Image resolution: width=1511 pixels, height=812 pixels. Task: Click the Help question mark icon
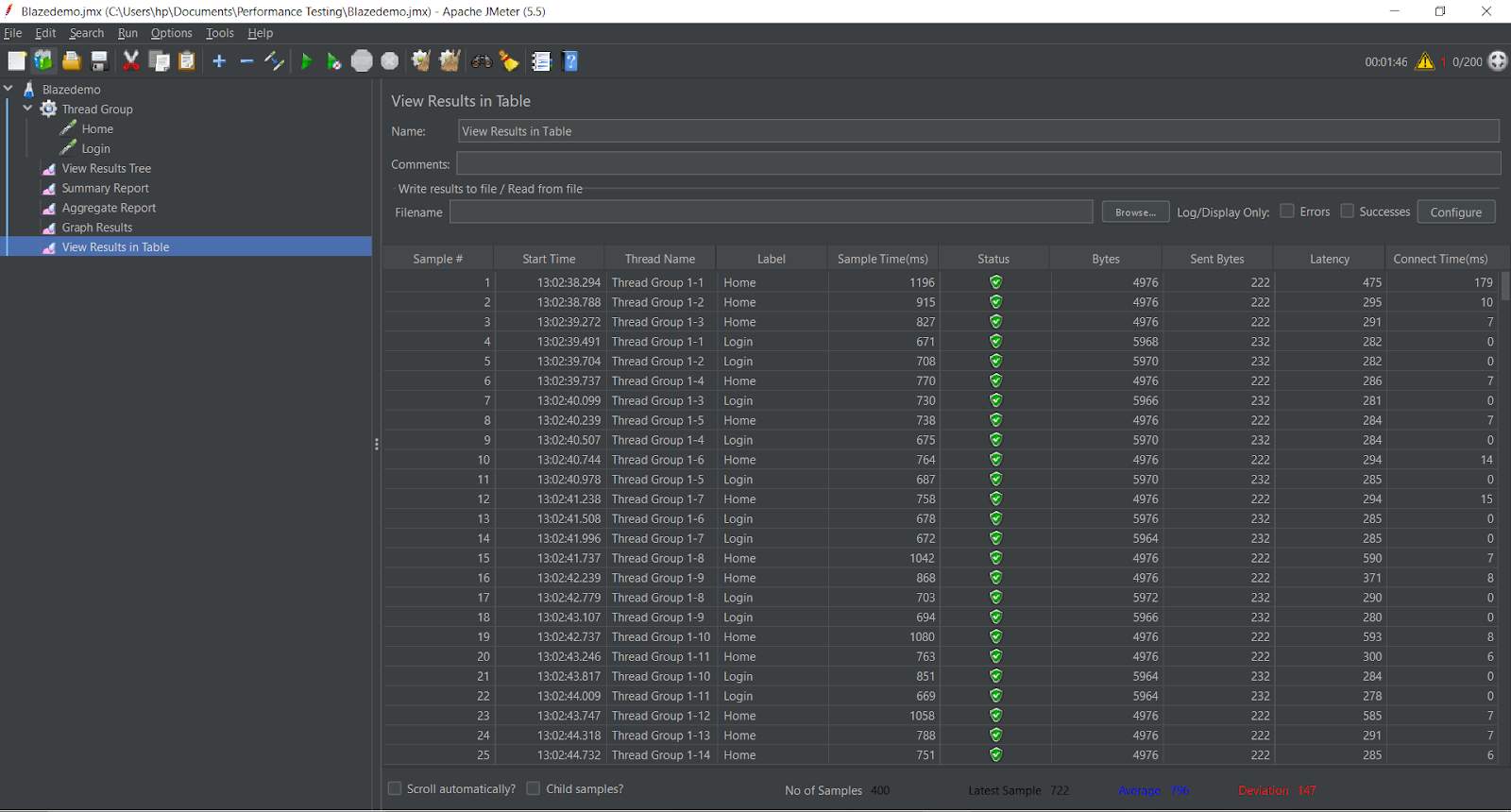[570, 61]
